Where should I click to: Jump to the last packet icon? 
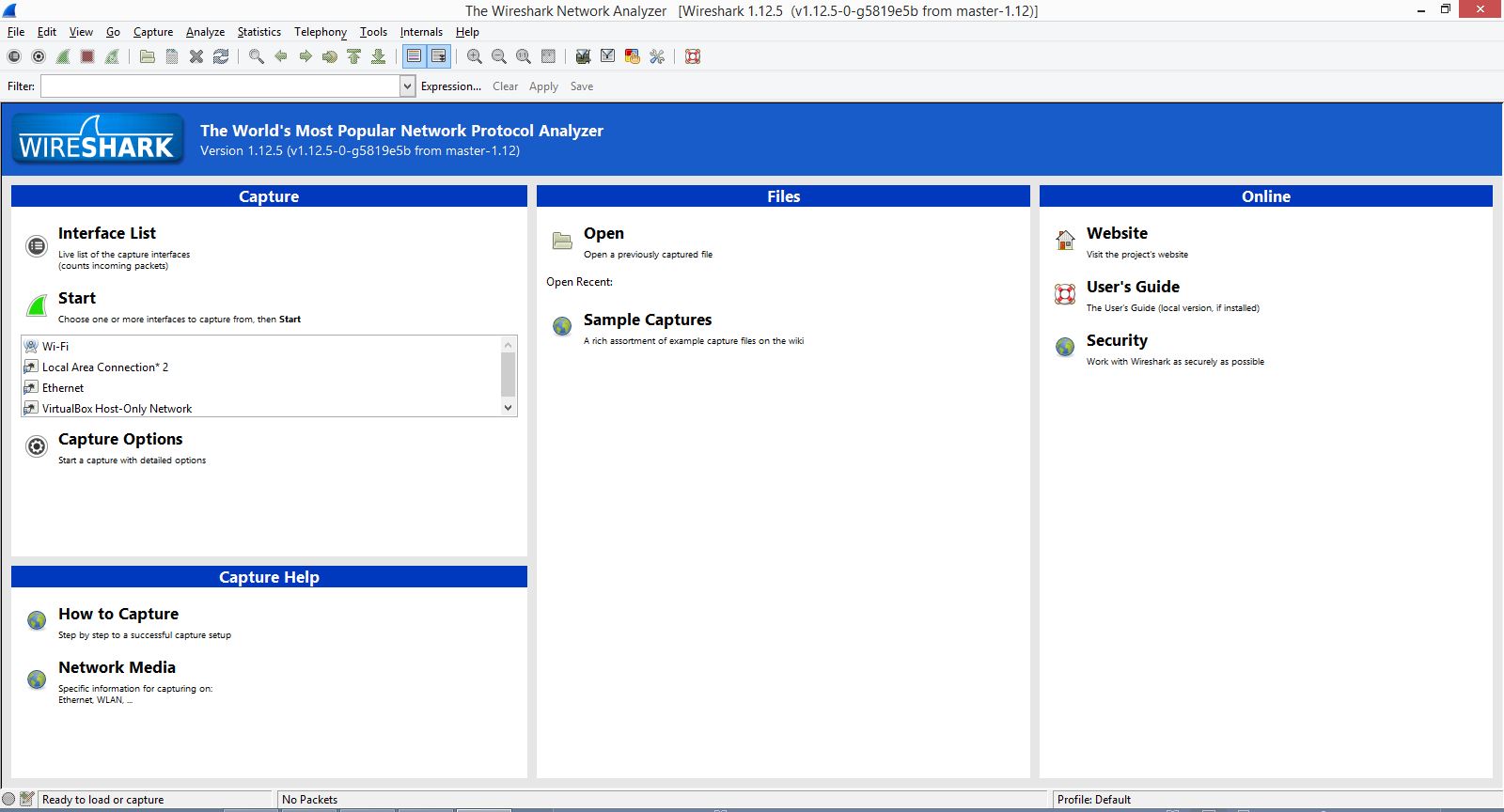point(379,56)
